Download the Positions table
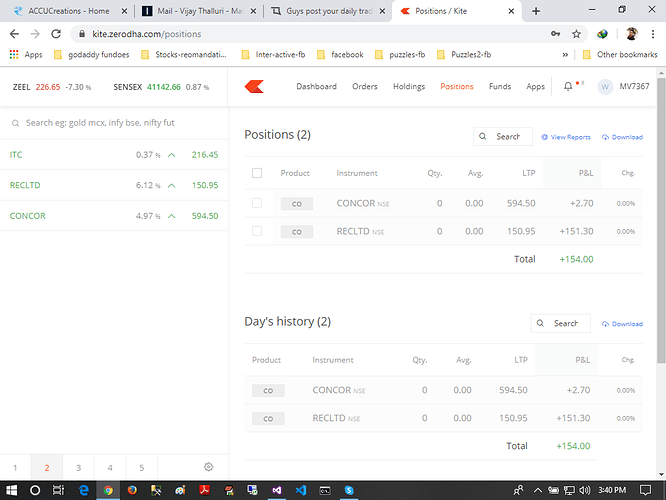Screen dimensions: 666x500 click(x=622, y=137)
